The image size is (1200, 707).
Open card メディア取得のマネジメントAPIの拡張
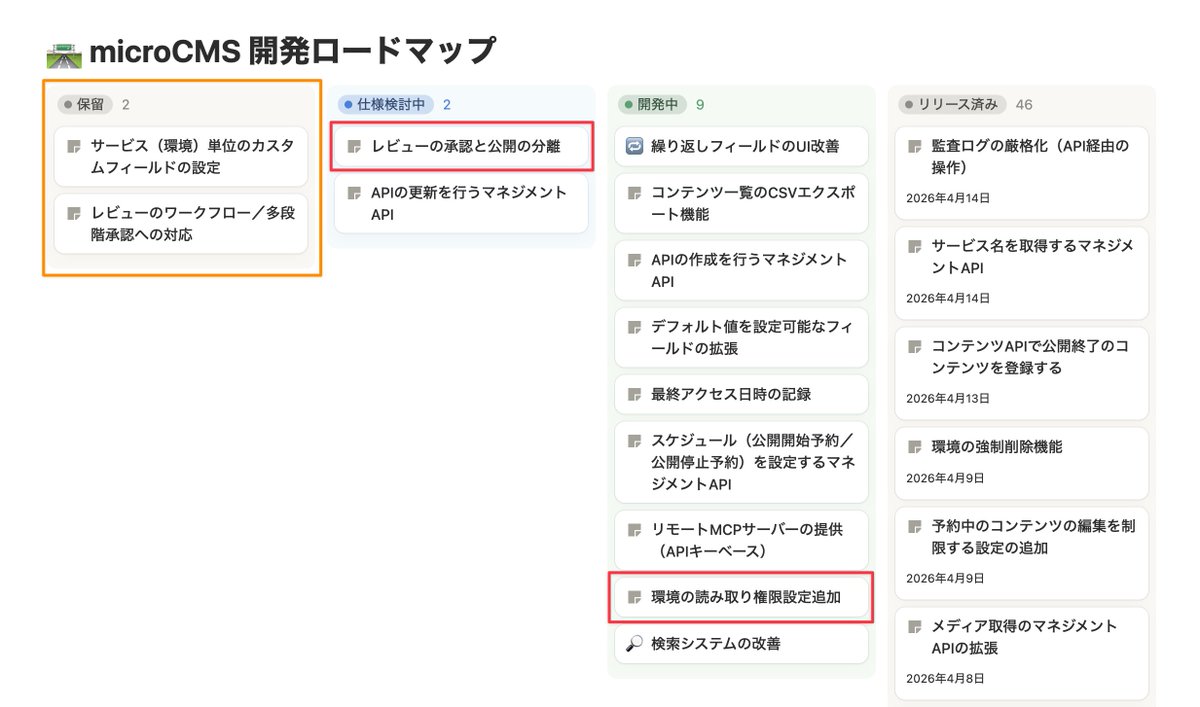coord(1021,652)
